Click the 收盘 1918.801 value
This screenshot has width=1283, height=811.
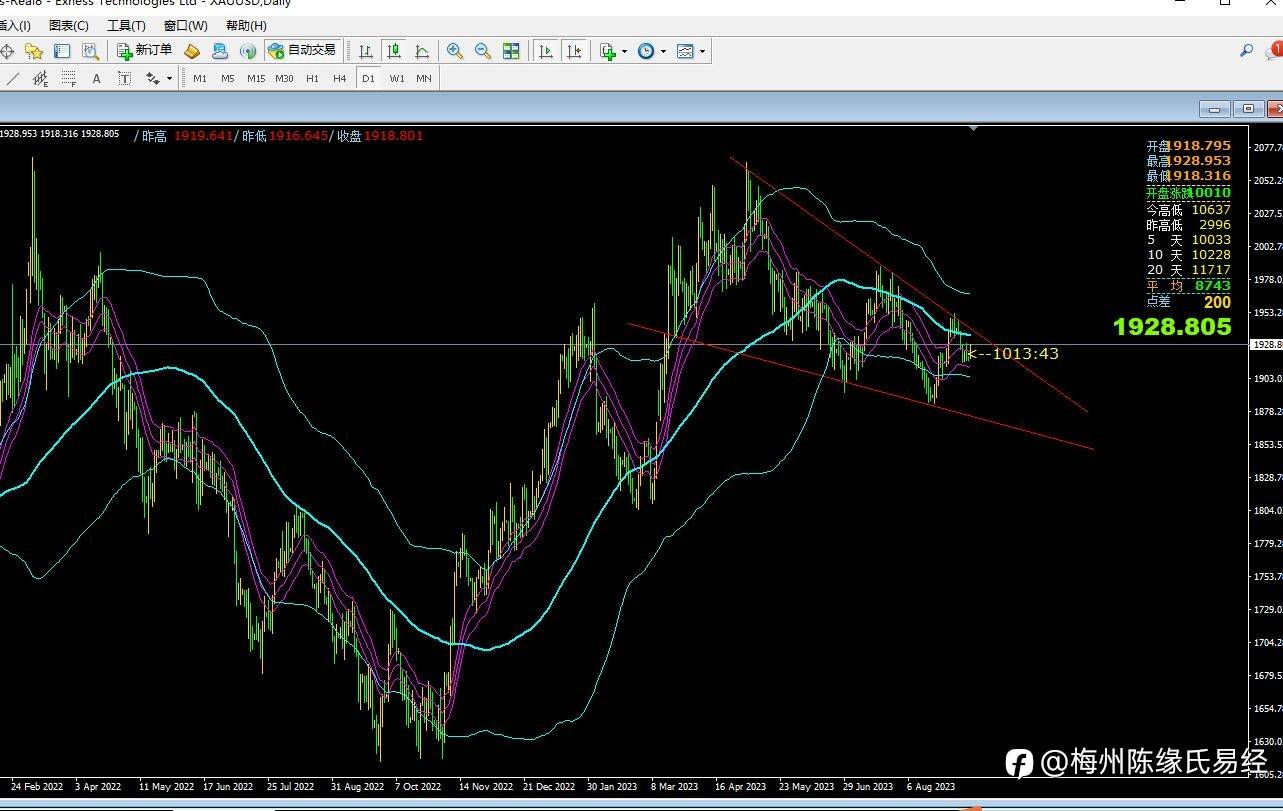pos(393,135)
